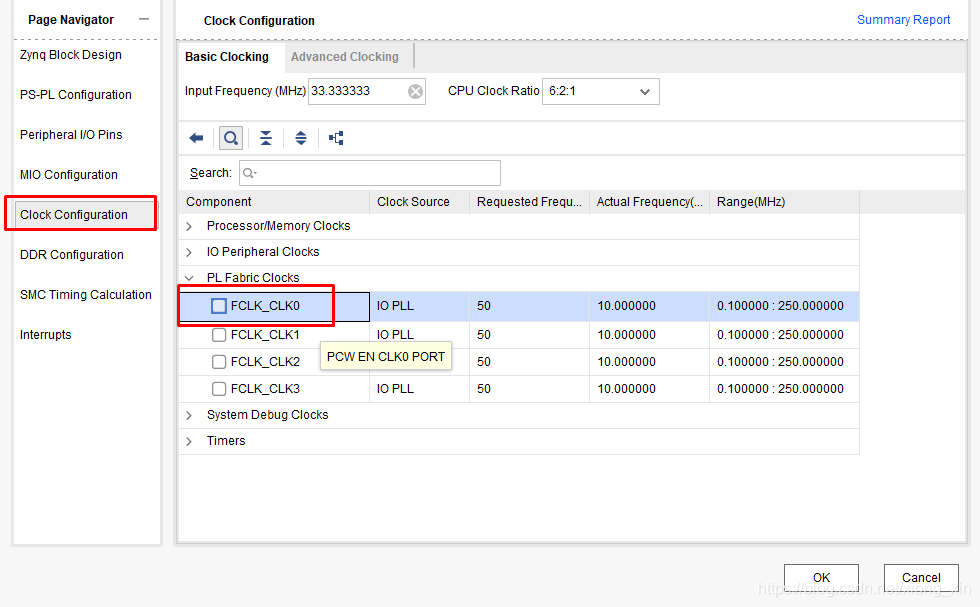Open Peripheral I/O Pins page
The width and height of the screenshot is (980, 607).
(71, 135)
